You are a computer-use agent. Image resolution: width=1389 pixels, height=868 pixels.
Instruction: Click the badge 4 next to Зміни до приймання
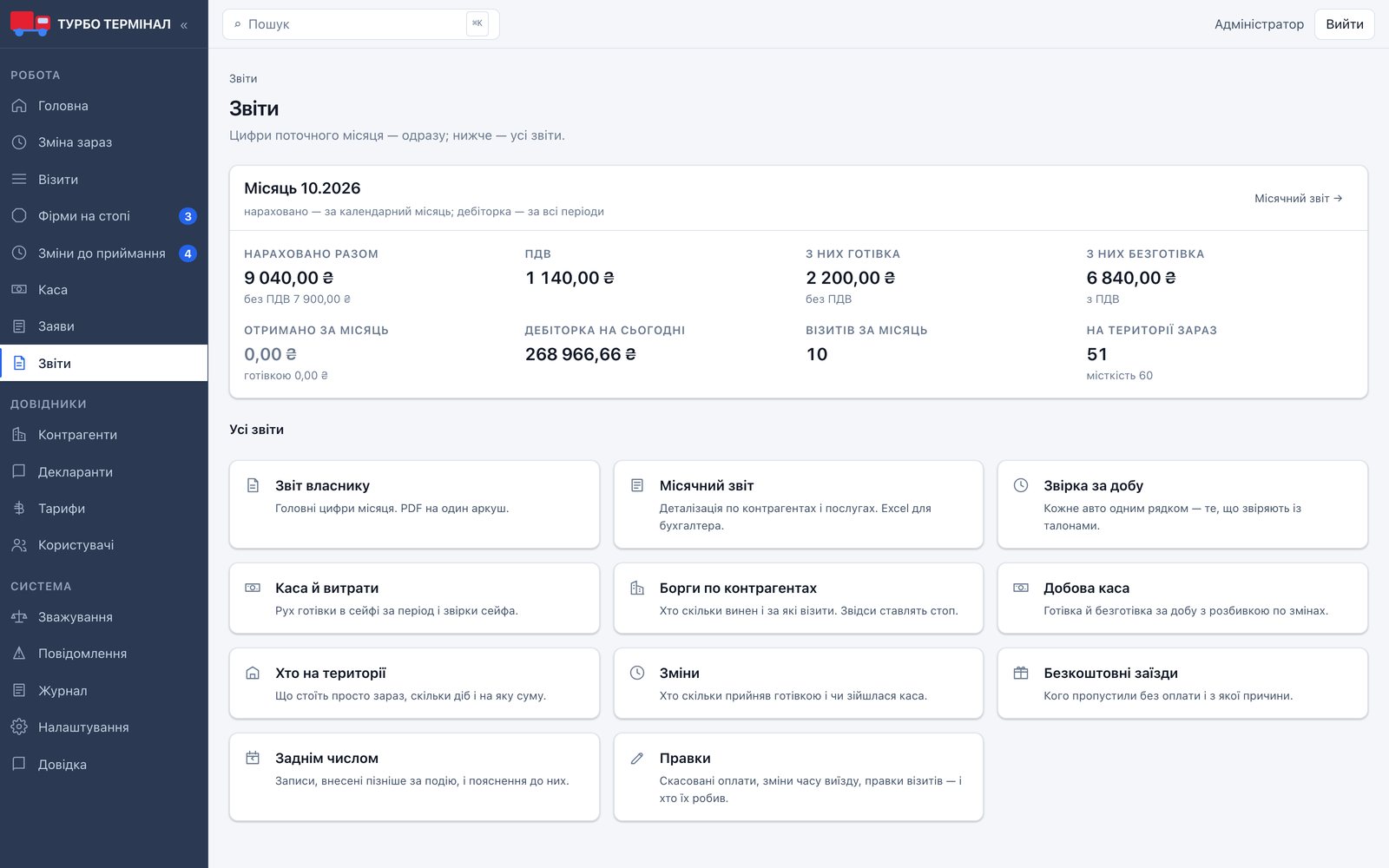[x=188, y=253]
